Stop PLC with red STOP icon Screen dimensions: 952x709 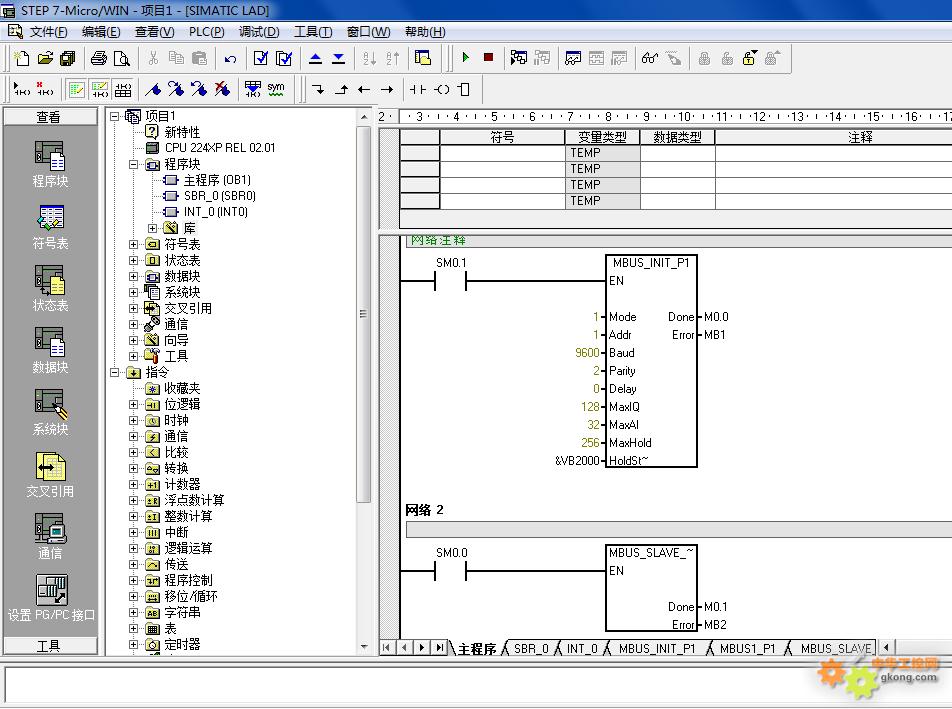[x=488, y=58]
